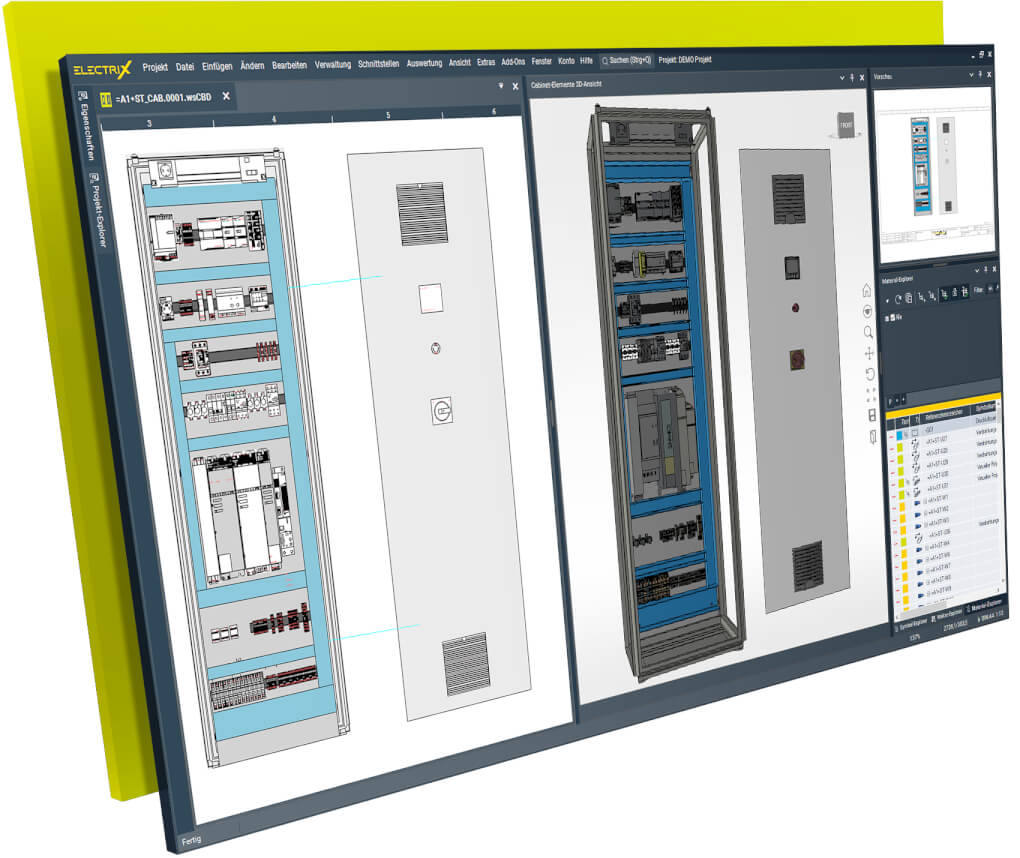Click the rotate view icon in 3D toolbar

pos(869,374)
